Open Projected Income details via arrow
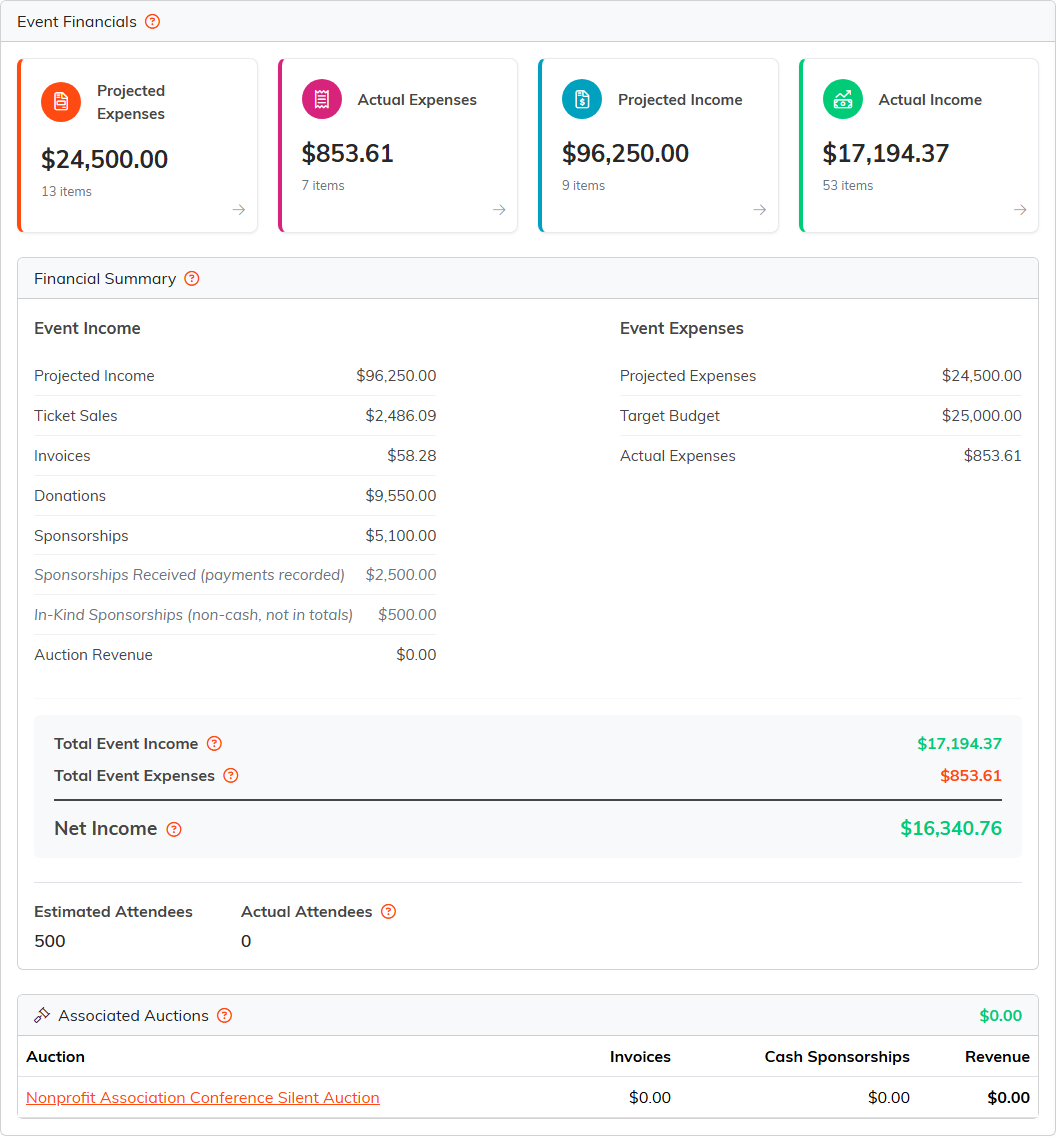Image resolution: width=1056 pixels, height=1137 pixels. [x=759, y=210]
